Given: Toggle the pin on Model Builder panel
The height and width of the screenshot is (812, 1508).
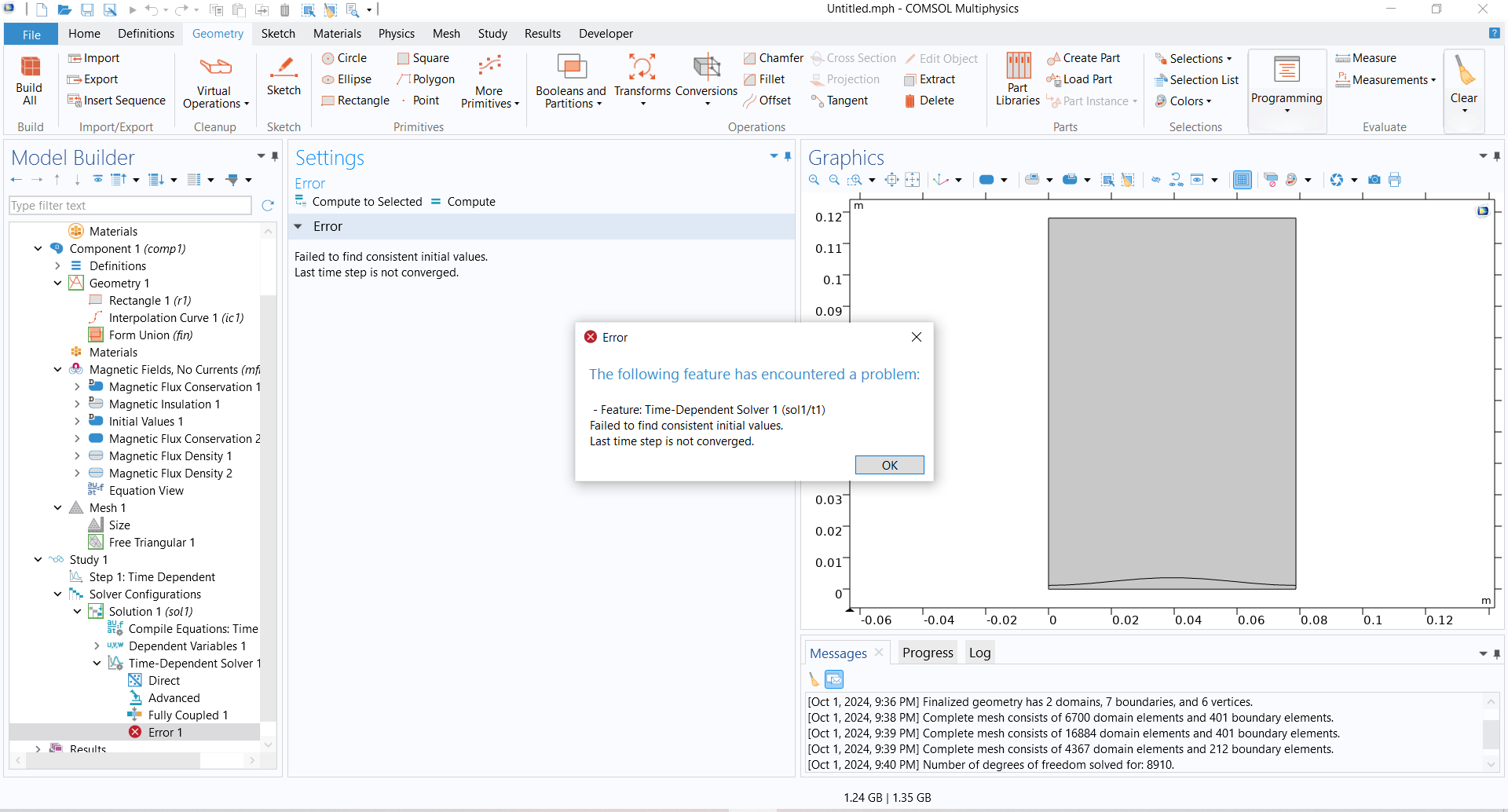Looking at the screenshot, I should click(x=275, y=156).
